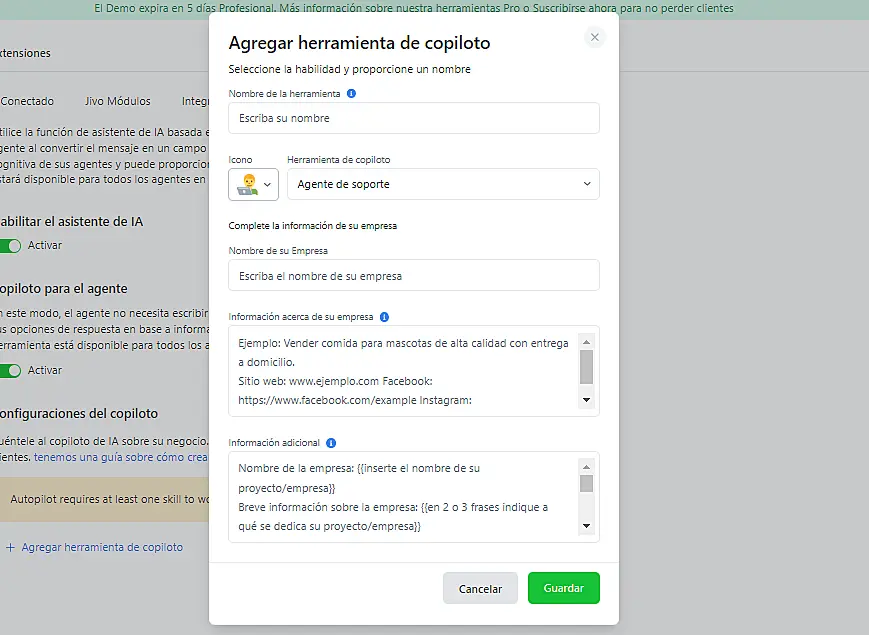
Task: Toggle the Copiloto para el agente switch
Action: (10, 370)
